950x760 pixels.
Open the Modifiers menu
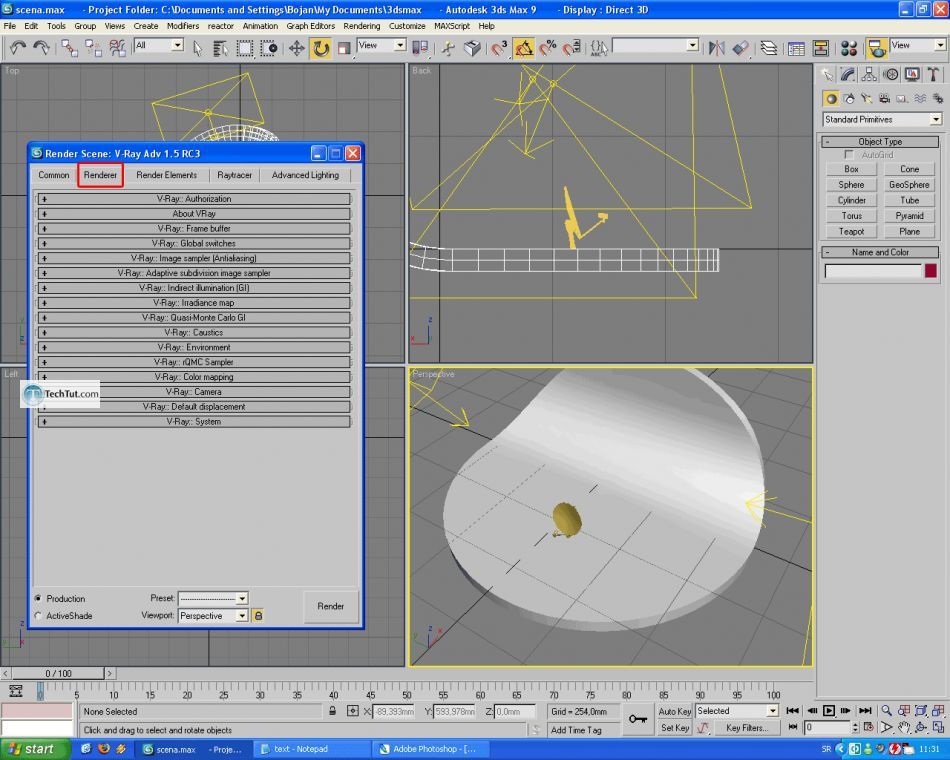tap(182, 26)
